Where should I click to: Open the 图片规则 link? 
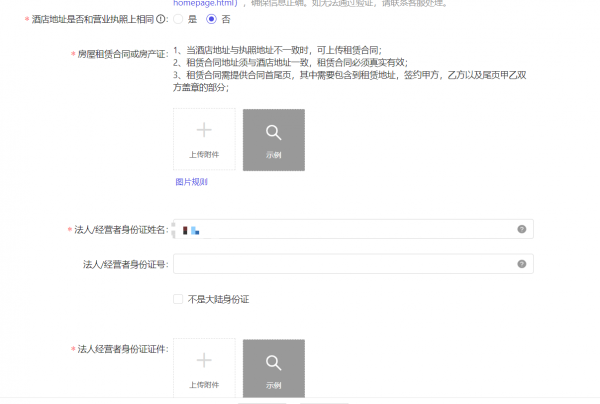point(191,182)
